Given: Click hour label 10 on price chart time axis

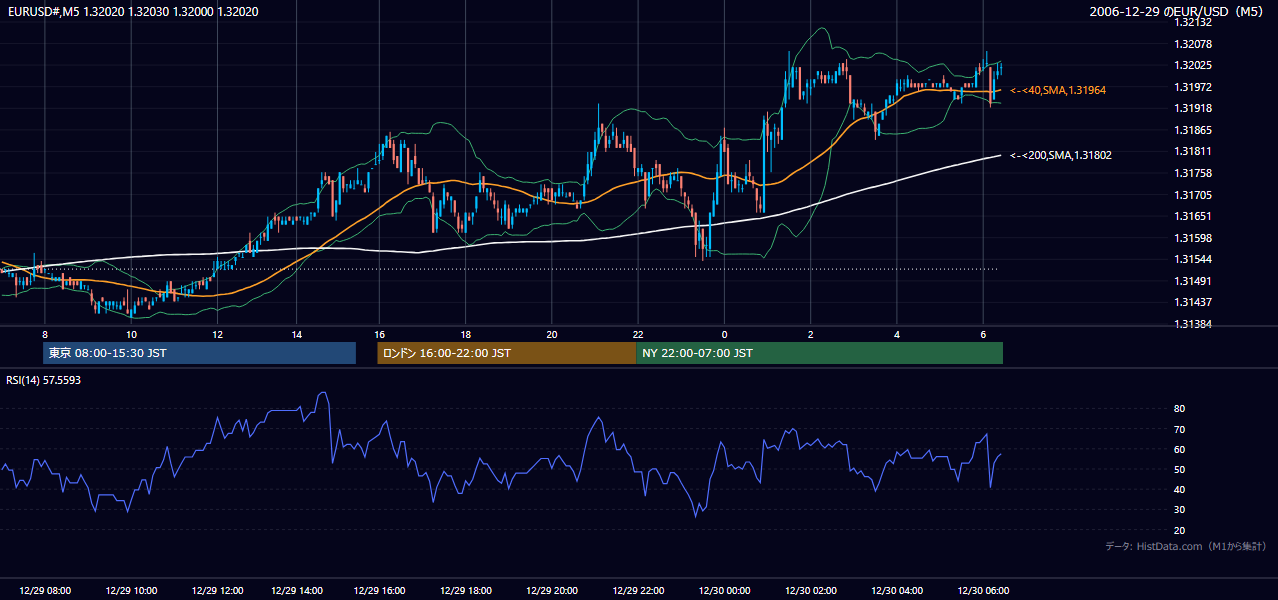Looking at the screenshot, I should point(132,334).
